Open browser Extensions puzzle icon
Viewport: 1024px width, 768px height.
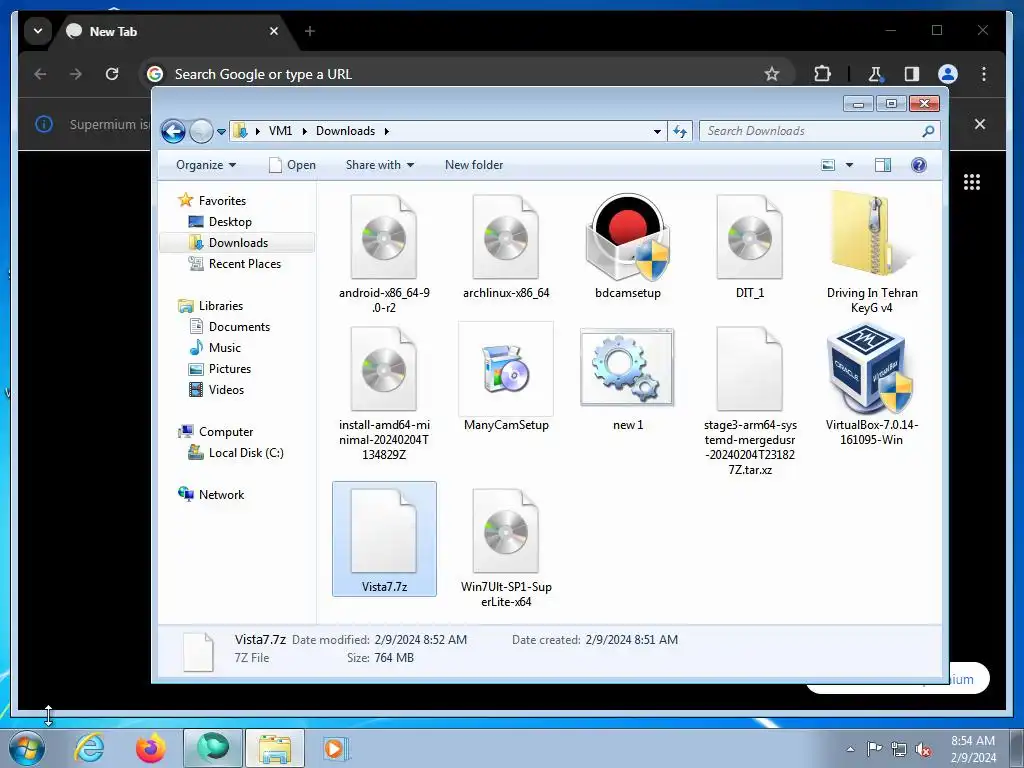pos(822,74)
